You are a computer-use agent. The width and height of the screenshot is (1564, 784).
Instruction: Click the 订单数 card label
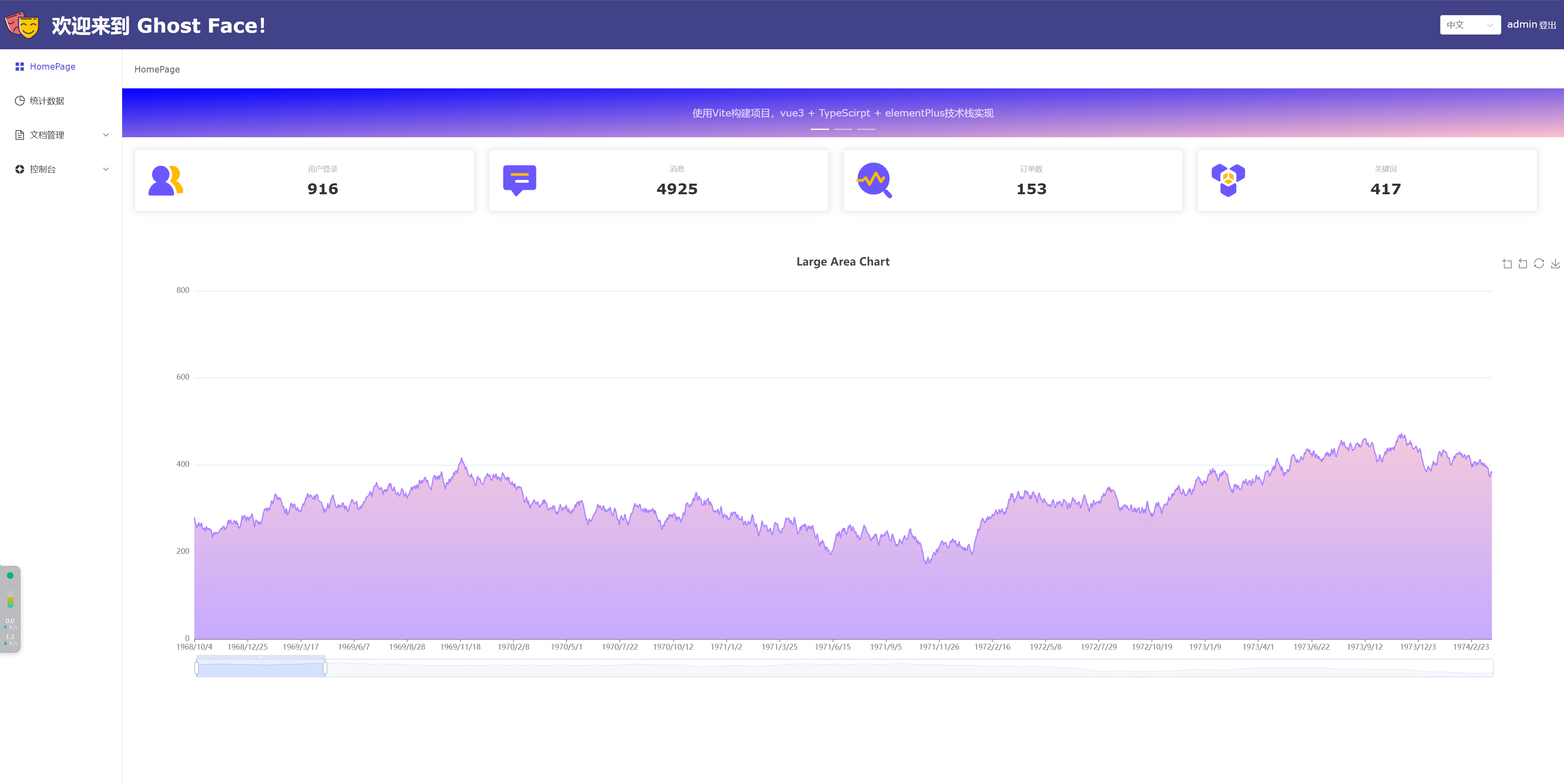[x=1032, y=169]
